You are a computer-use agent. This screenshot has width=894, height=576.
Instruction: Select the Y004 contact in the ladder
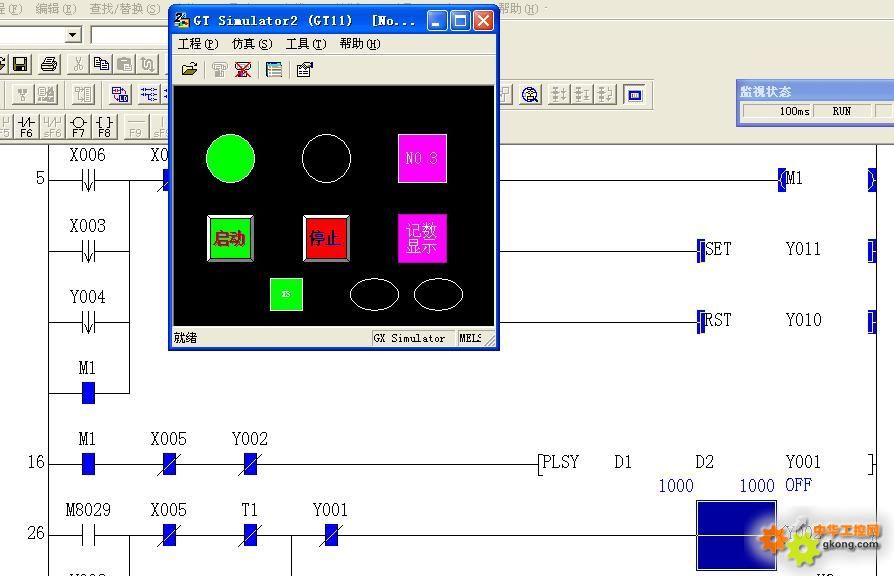point(88,322)
